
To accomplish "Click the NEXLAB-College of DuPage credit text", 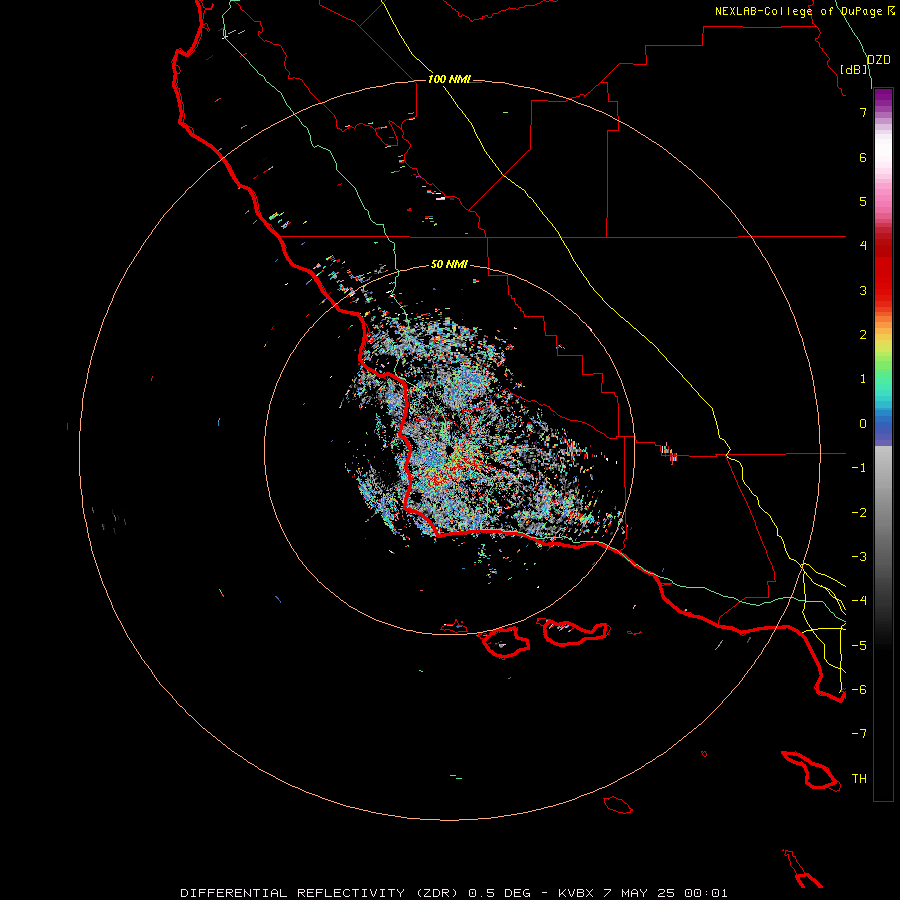I will click(798, 11).
